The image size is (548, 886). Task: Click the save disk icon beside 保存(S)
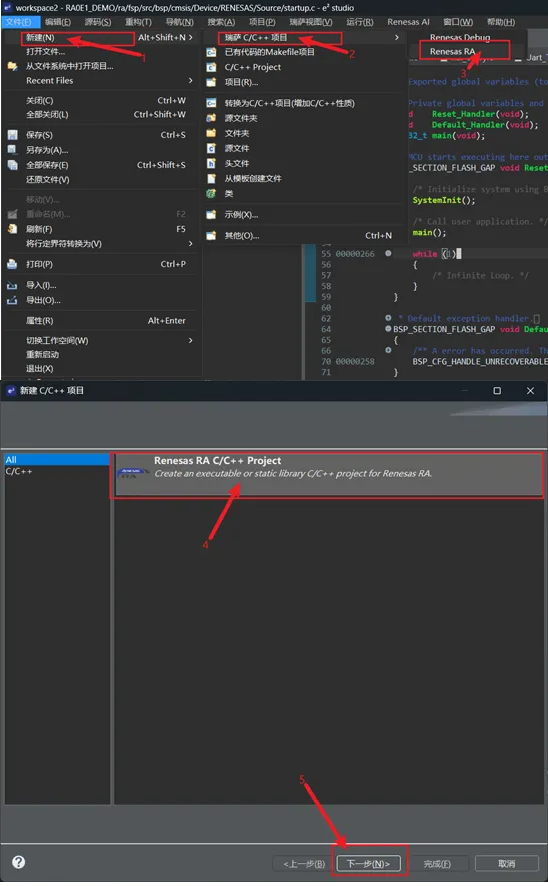[x=12, y=135]
